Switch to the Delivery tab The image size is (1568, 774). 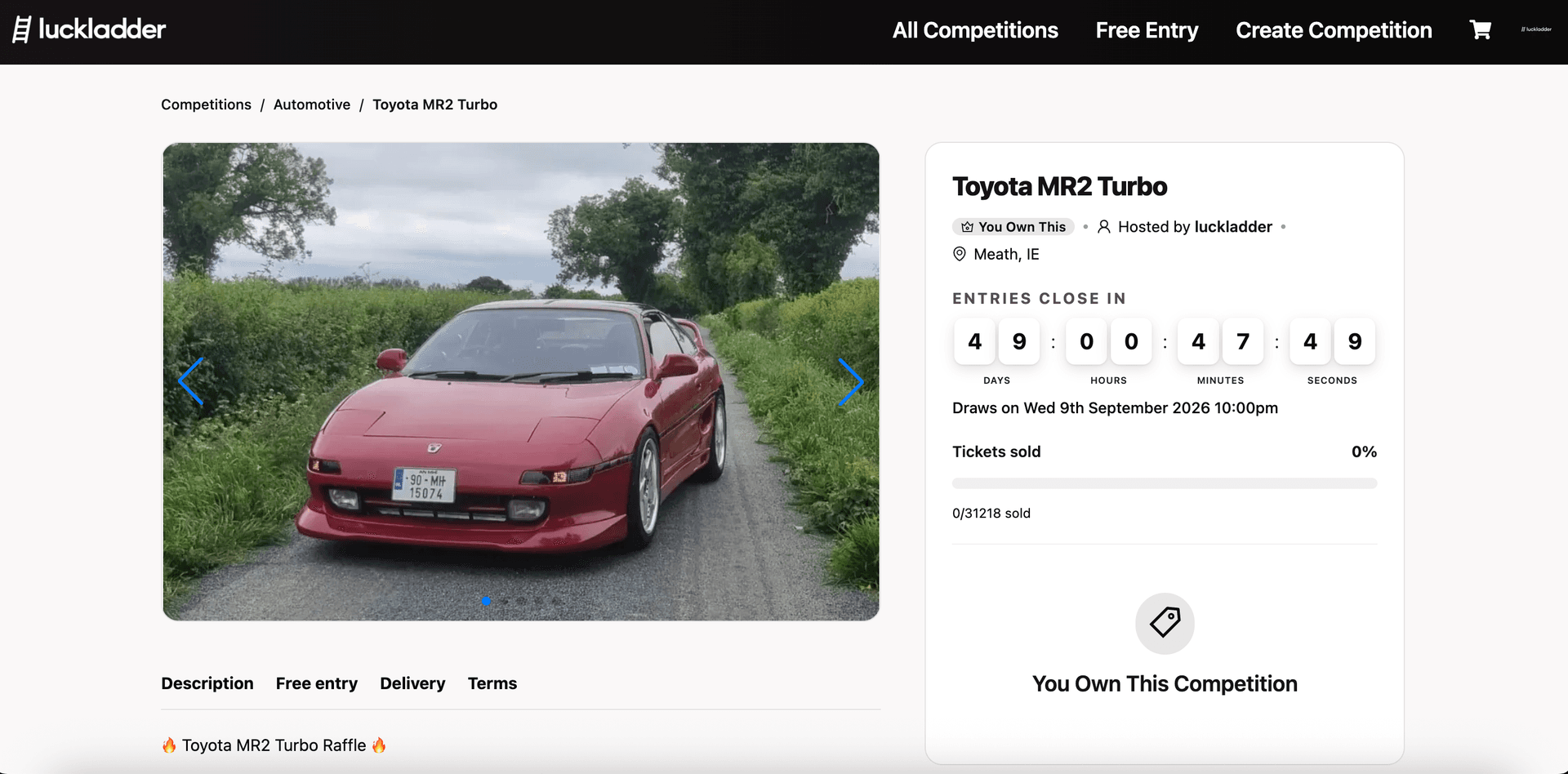[x=412, y=683]
